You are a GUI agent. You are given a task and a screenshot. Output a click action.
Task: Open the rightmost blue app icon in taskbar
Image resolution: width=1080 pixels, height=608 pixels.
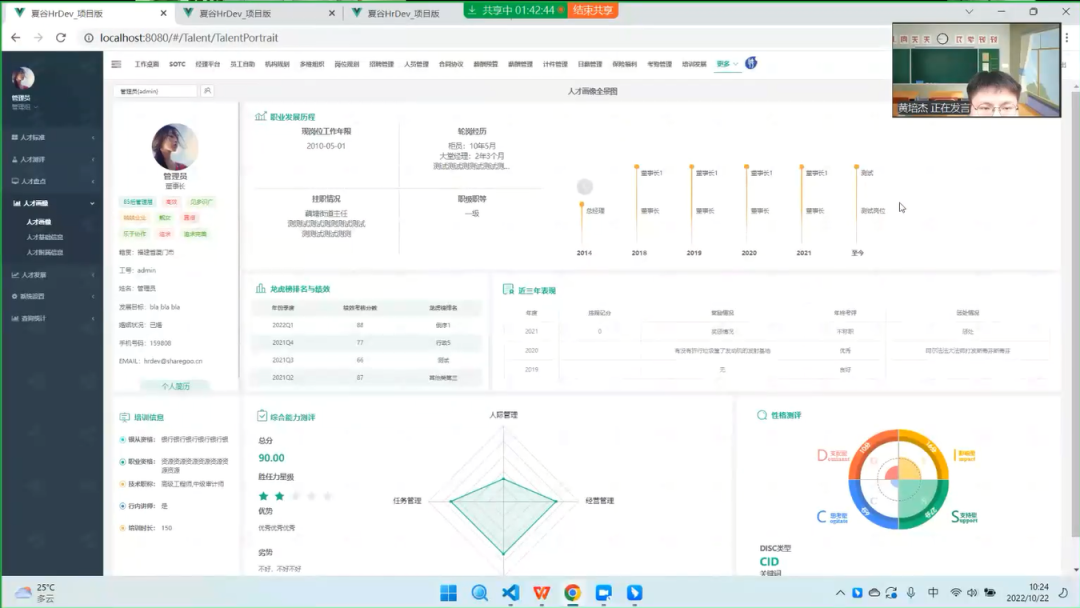point(634,593)
